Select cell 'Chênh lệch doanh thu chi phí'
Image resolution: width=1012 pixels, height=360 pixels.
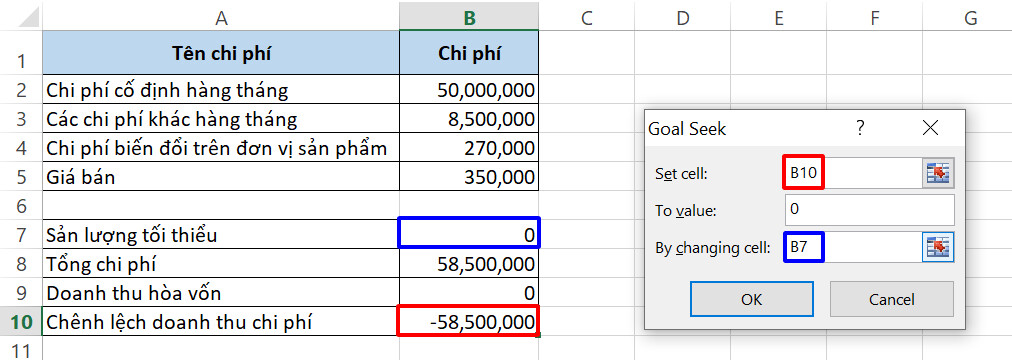[x=221, y=321]
